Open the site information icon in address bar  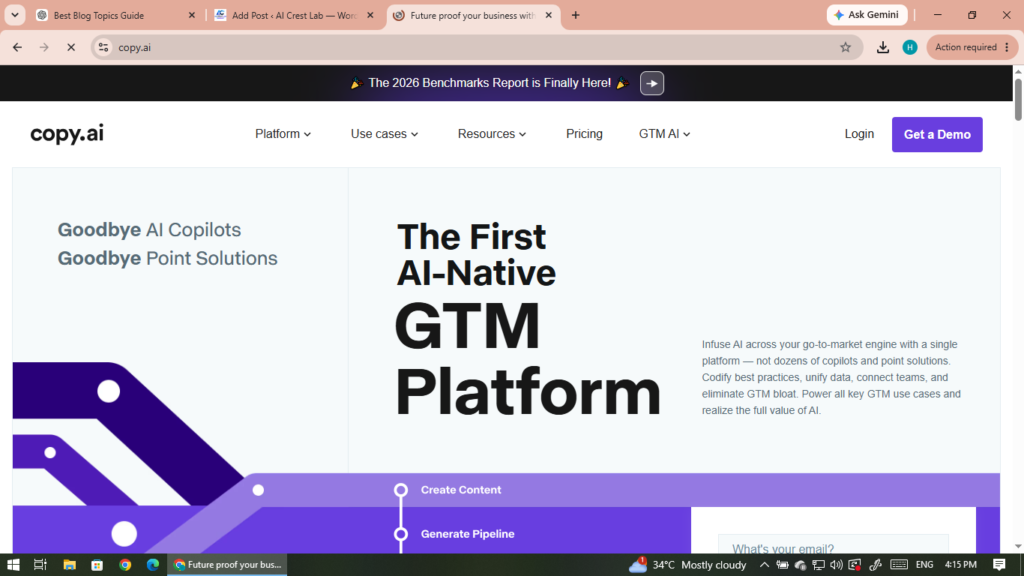pyautogui.click(x=103, y=47)
